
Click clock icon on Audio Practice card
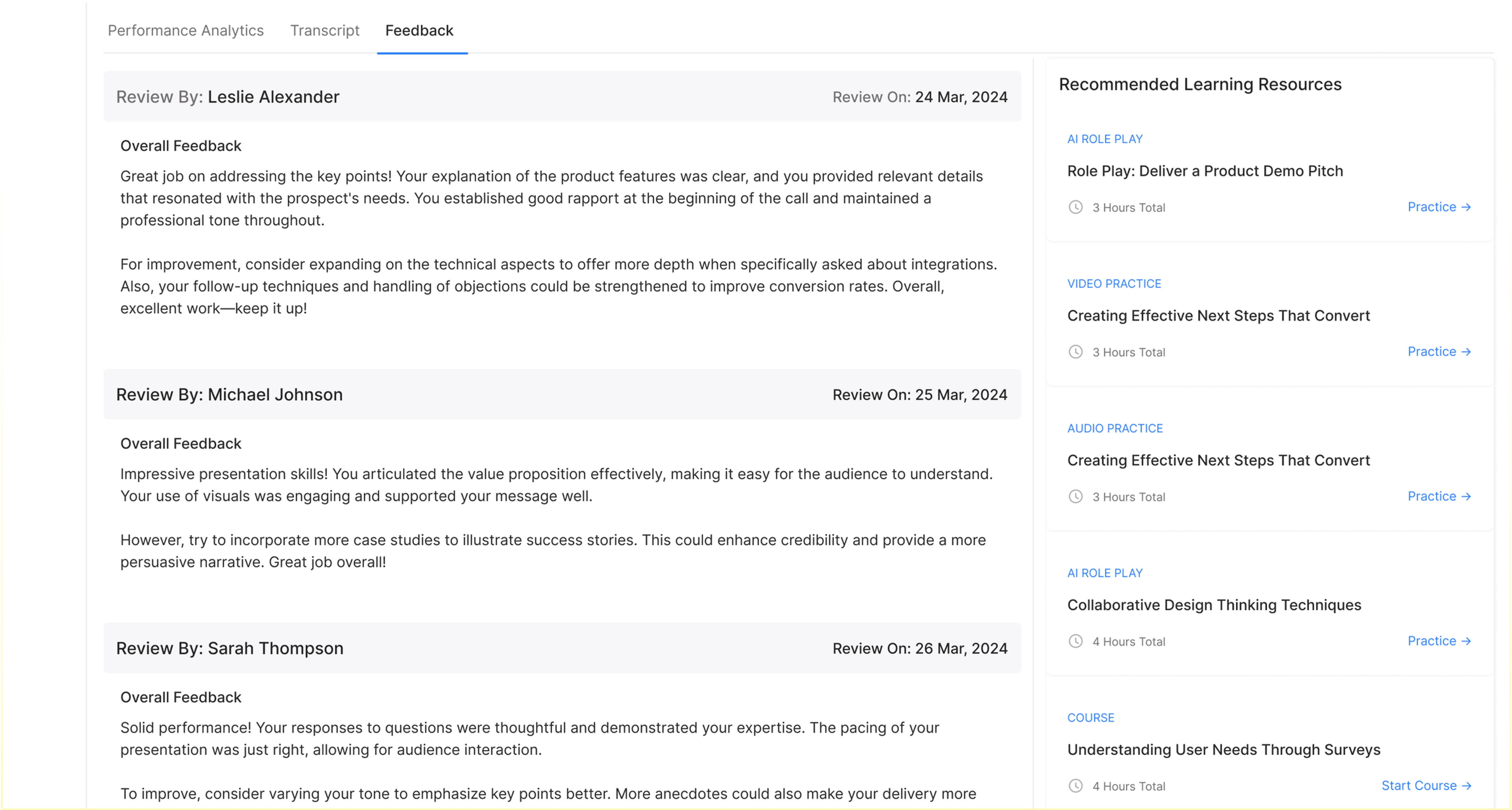point(1075,497)
